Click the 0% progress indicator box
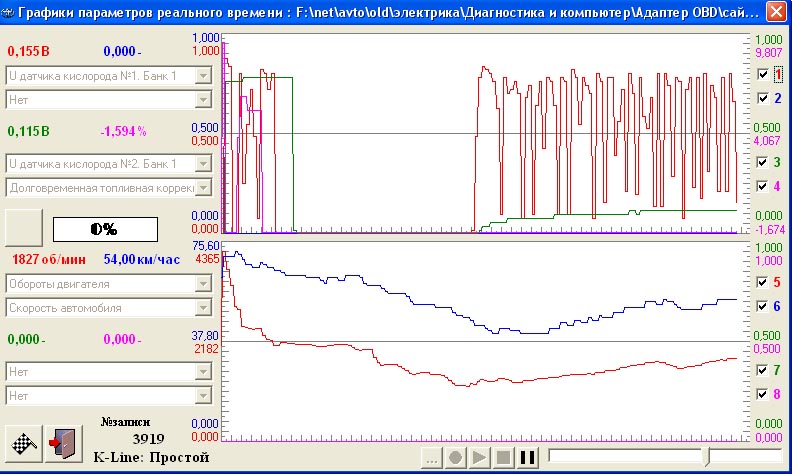792x476 pixels. click(x=105, y=228)
